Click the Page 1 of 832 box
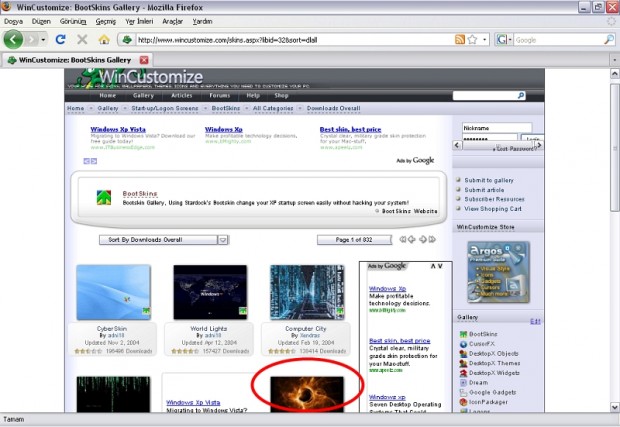620x427 pixels. (x=354, y=240)
